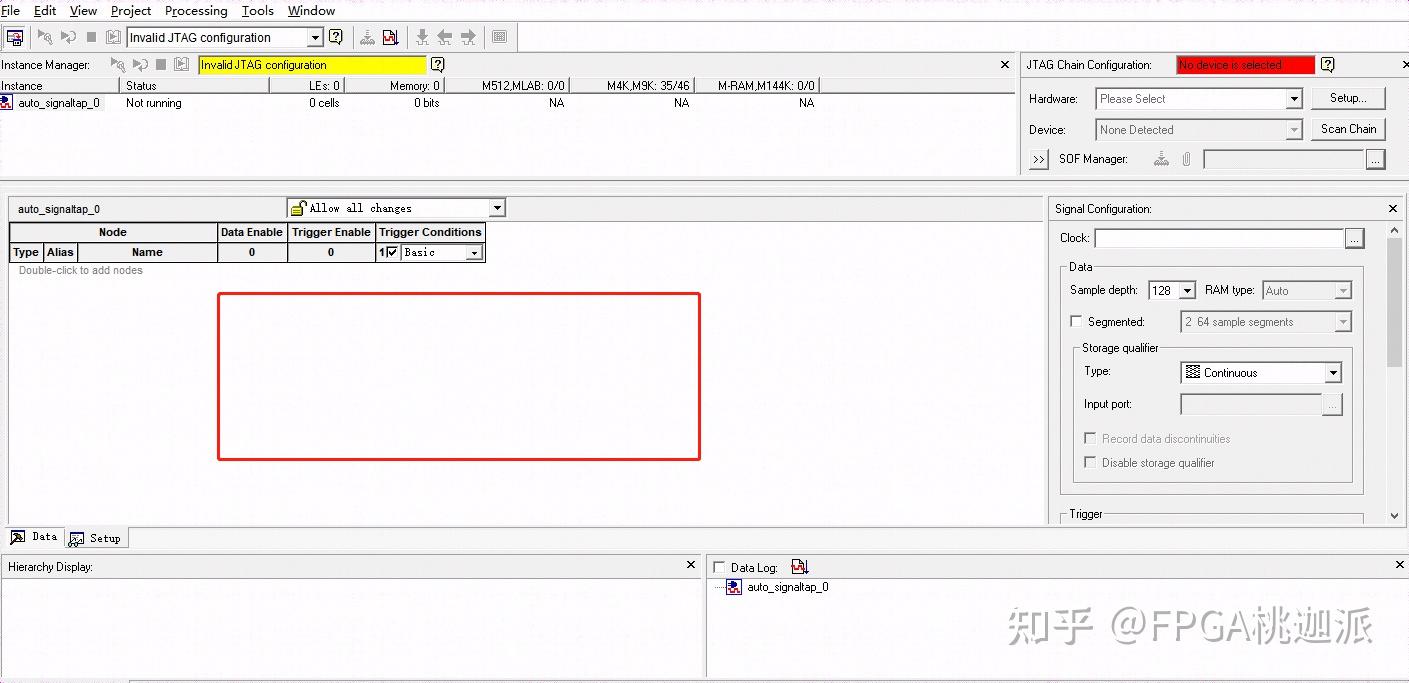Click the Clock input field
The height and width of the screenshot is (683, 1409).
point(1219,238)
